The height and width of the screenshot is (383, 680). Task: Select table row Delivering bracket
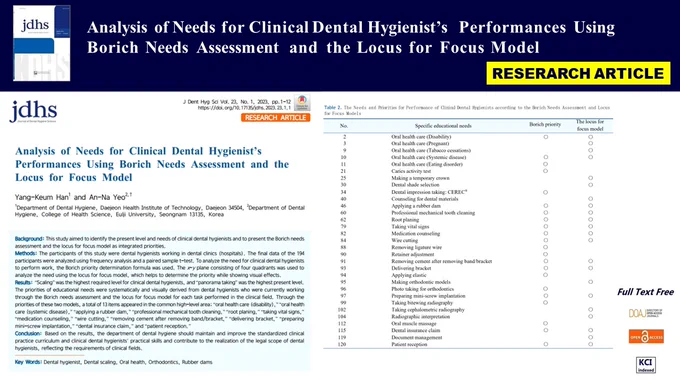468,268
